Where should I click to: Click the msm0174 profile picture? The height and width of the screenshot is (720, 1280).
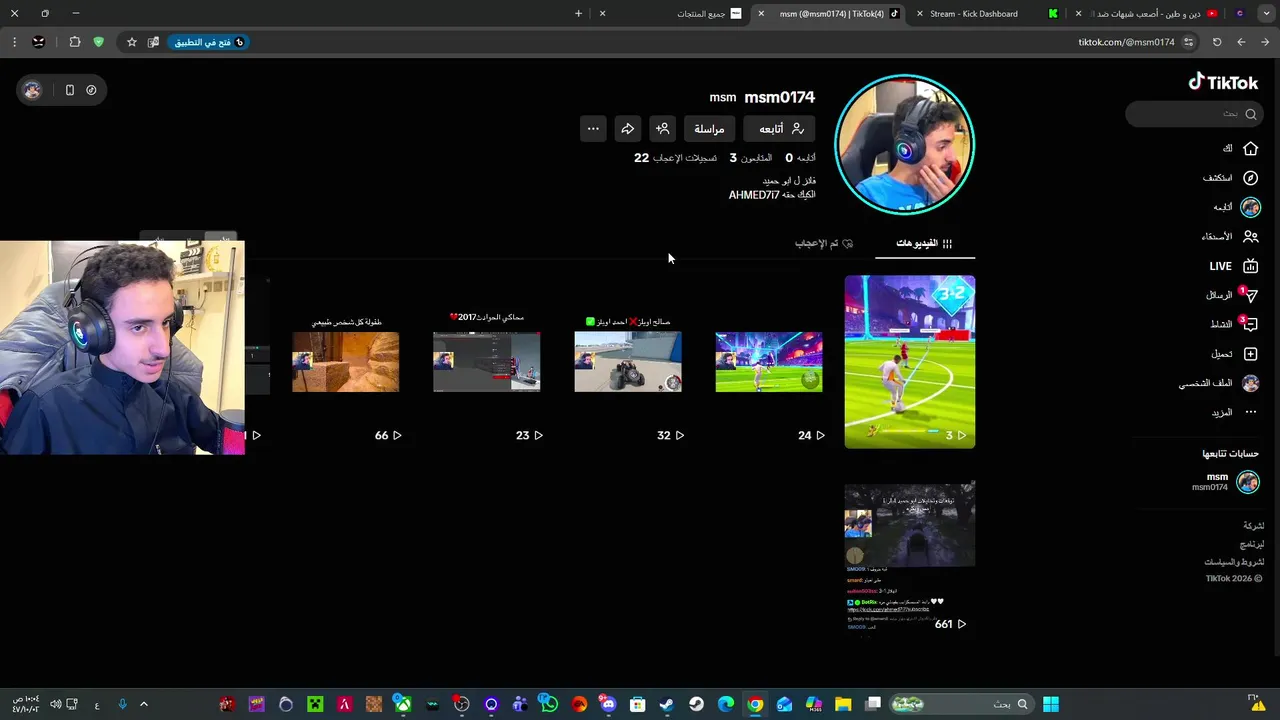click(x=905, y=145)
